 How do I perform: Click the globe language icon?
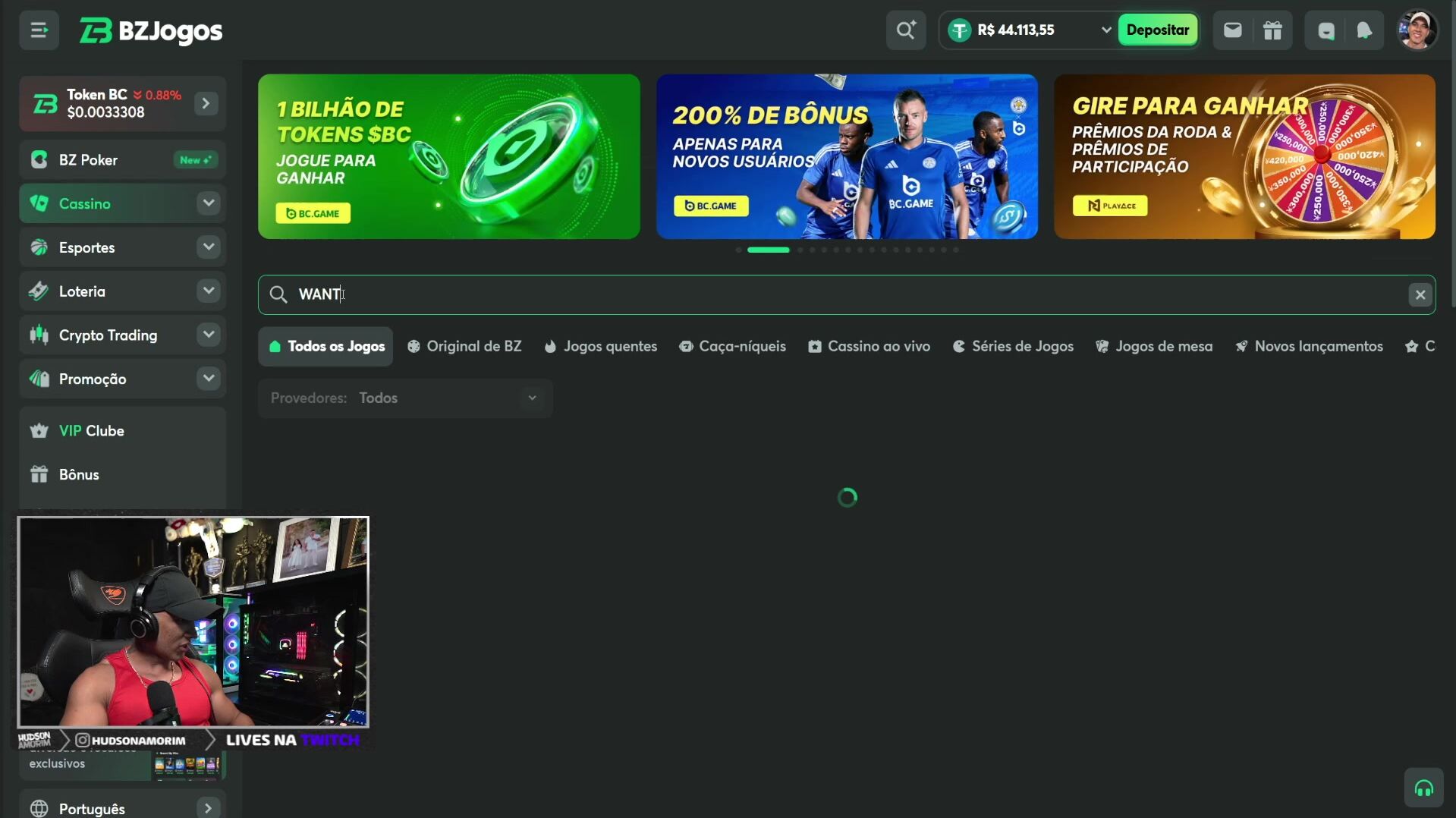39,809
